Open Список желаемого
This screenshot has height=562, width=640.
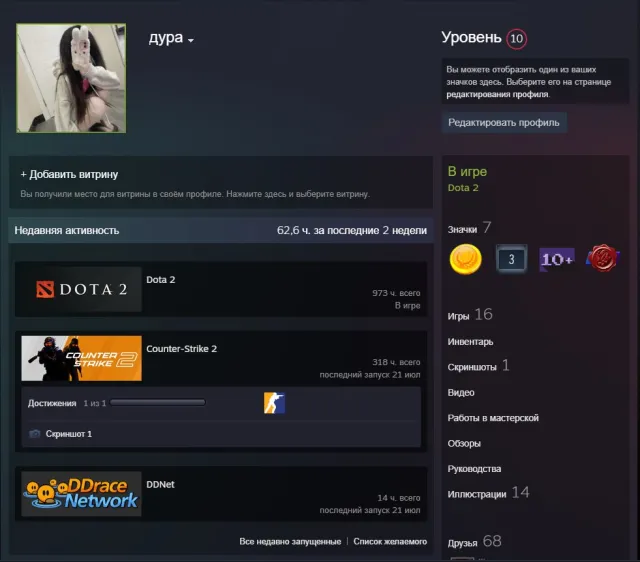pyautogui.click(x=390, y=541)
